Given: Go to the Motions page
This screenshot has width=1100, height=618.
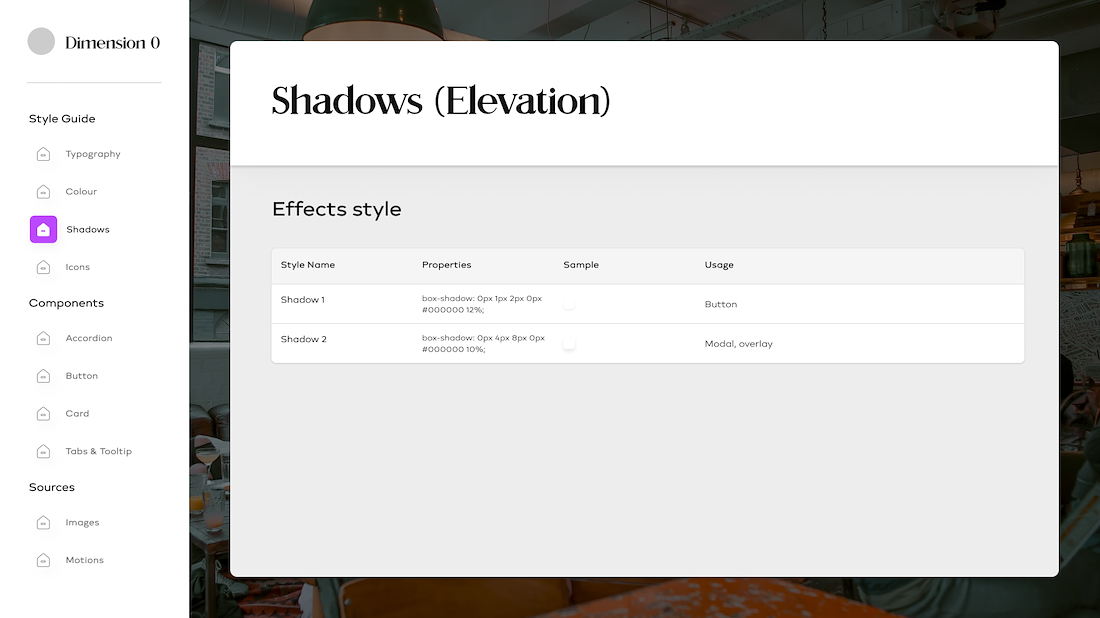Looking at the screenshot, I should coord(84,560).
